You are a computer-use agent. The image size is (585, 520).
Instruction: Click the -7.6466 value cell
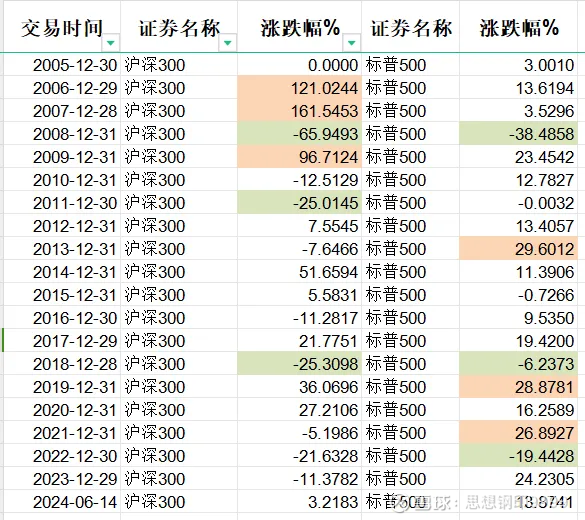[299, 249]
